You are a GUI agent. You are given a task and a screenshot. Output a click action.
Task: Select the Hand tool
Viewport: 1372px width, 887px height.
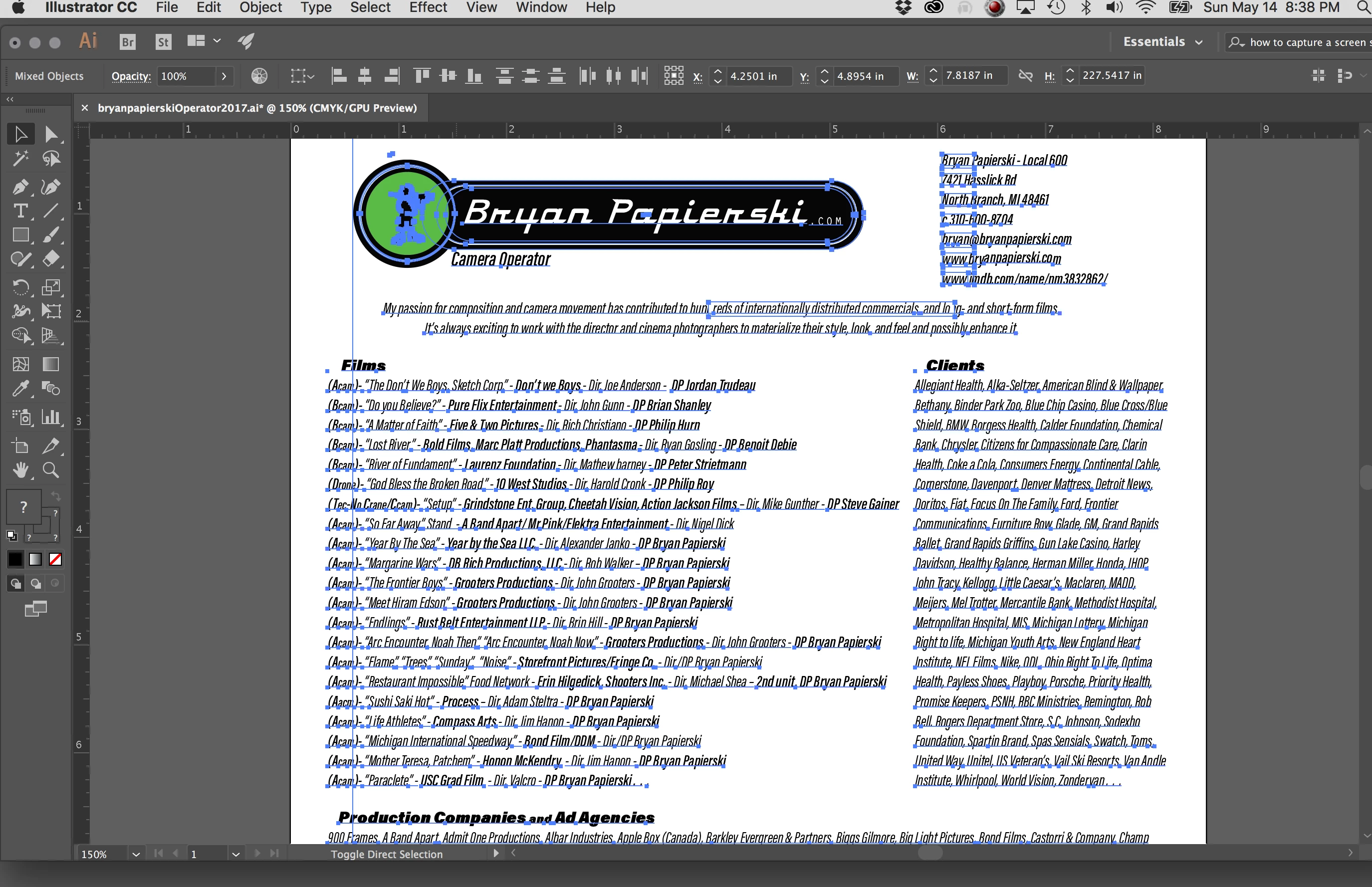[x=20, y=470]
